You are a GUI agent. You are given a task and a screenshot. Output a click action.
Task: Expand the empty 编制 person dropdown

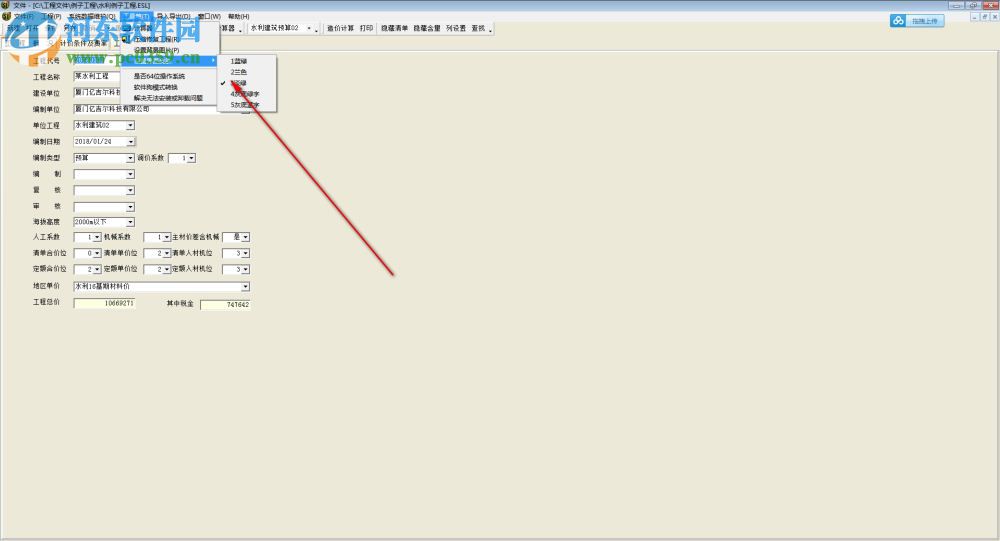(x=130, y=174)
